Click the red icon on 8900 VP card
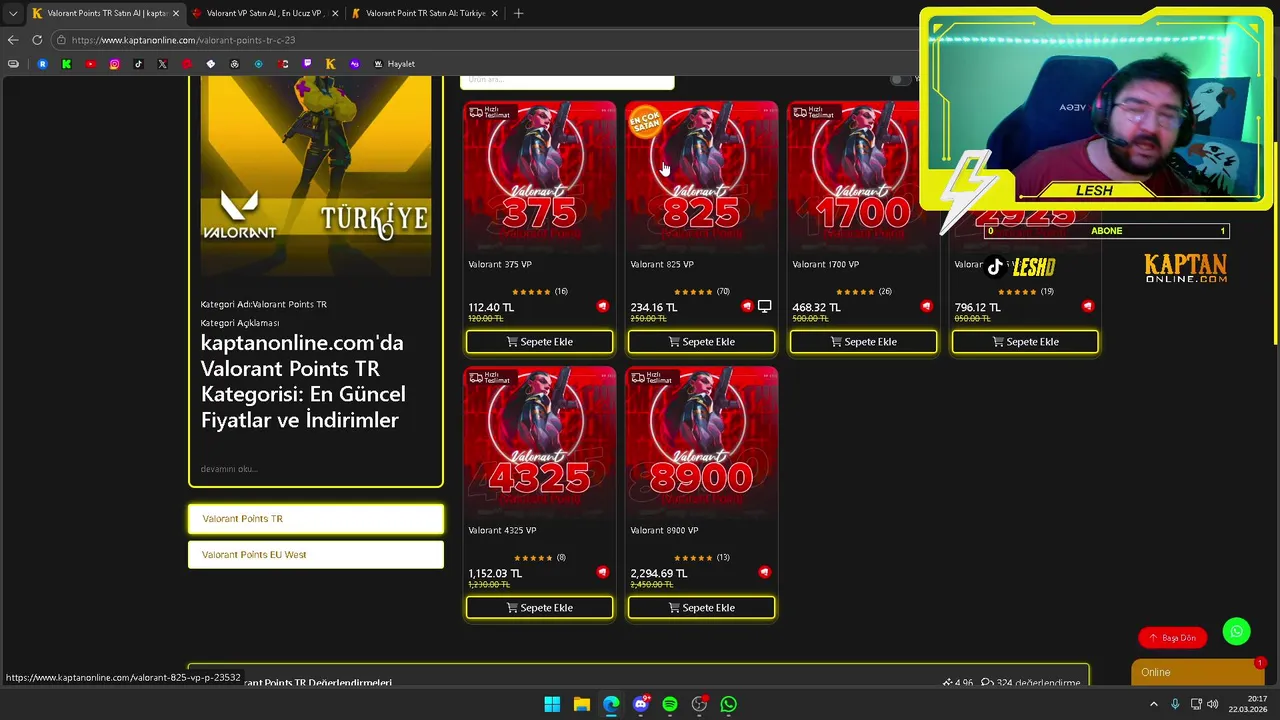The width and height of the screenshot is (1280, 720). (764, 572)
